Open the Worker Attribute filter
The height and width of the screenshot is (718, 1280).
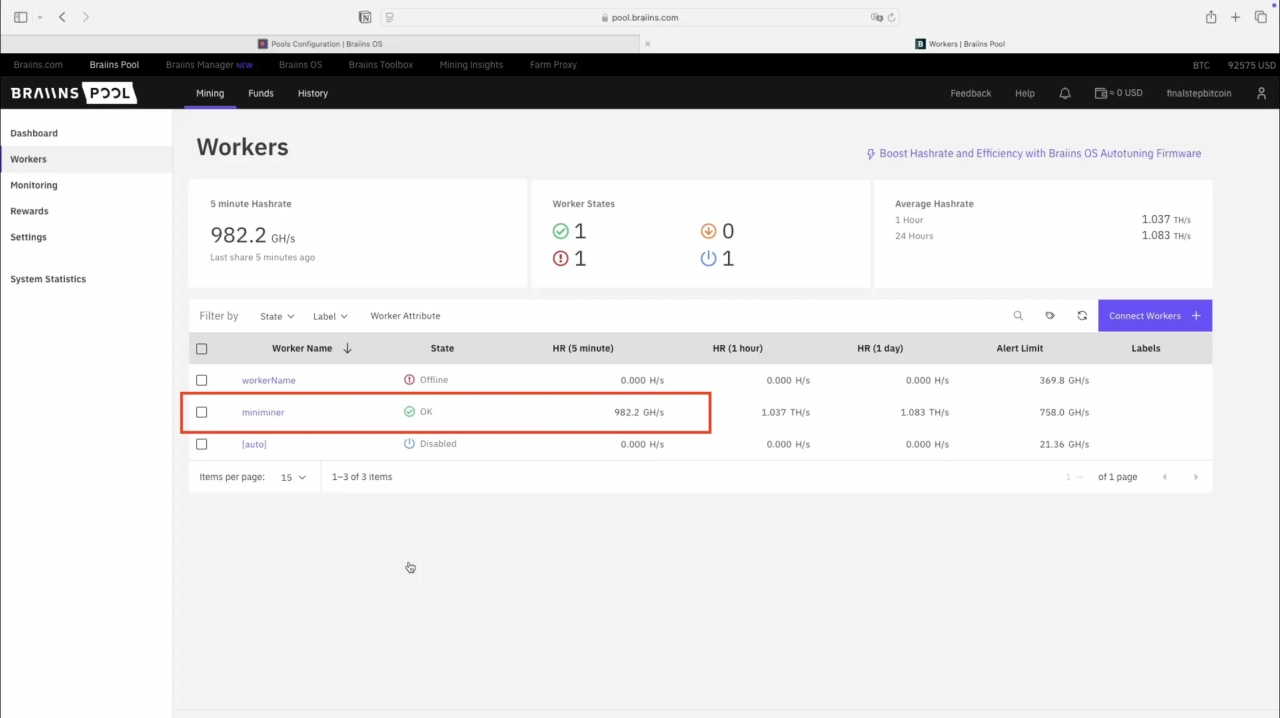click(x=405, y=316)
